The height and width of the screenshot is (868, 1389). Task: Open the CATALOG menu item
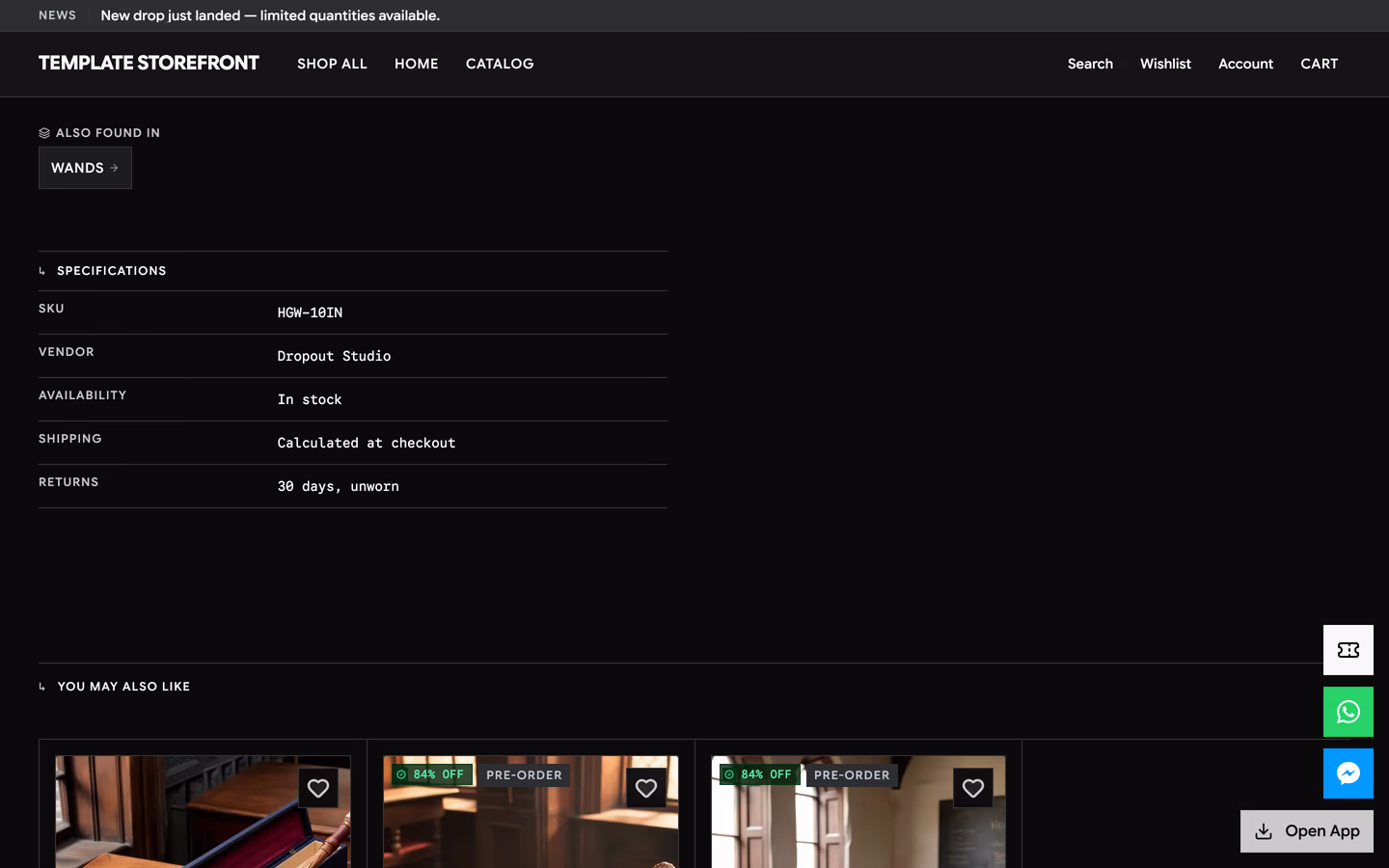click(500, 64)
